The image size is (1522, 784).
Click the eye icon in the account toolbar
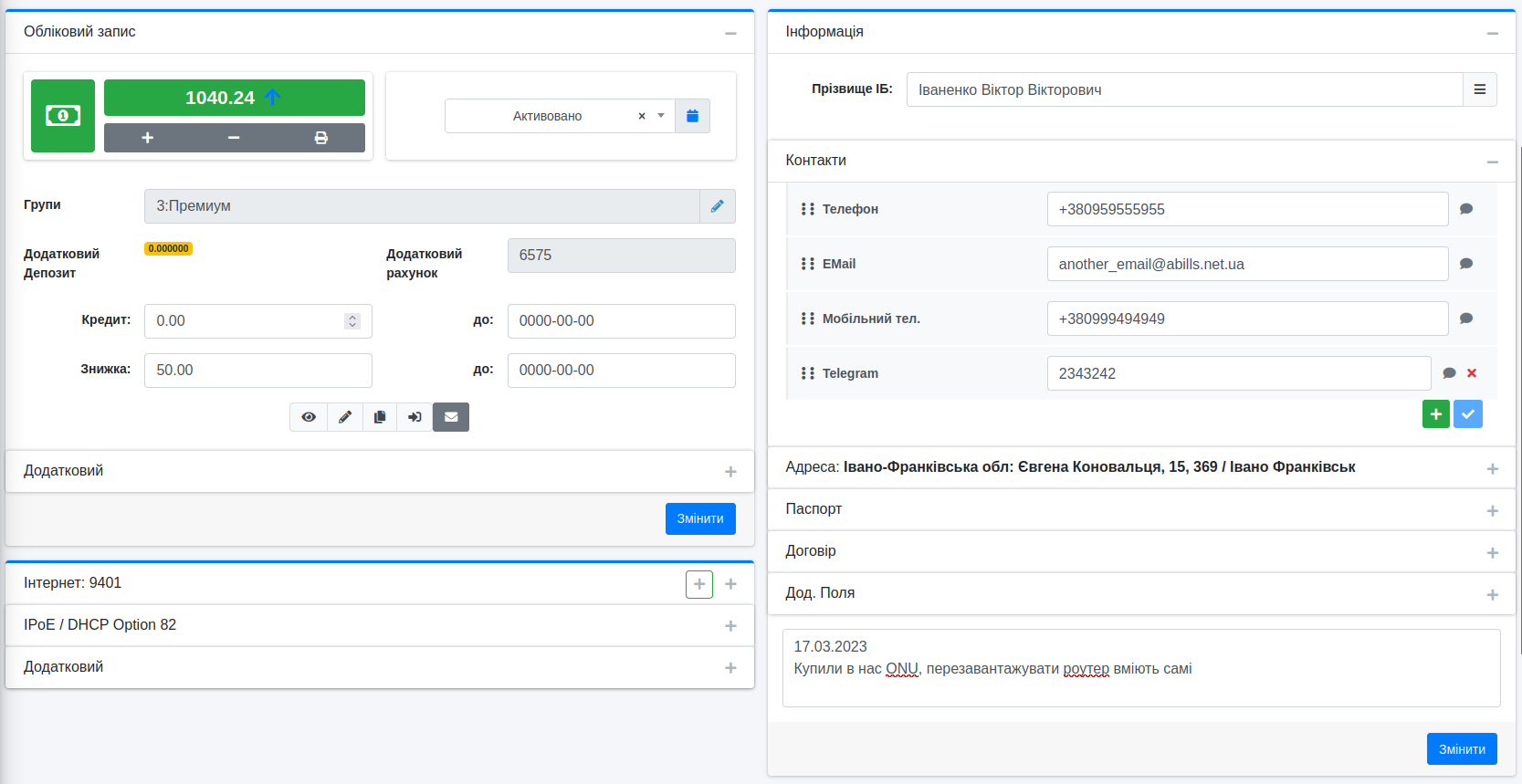[309, 417]
